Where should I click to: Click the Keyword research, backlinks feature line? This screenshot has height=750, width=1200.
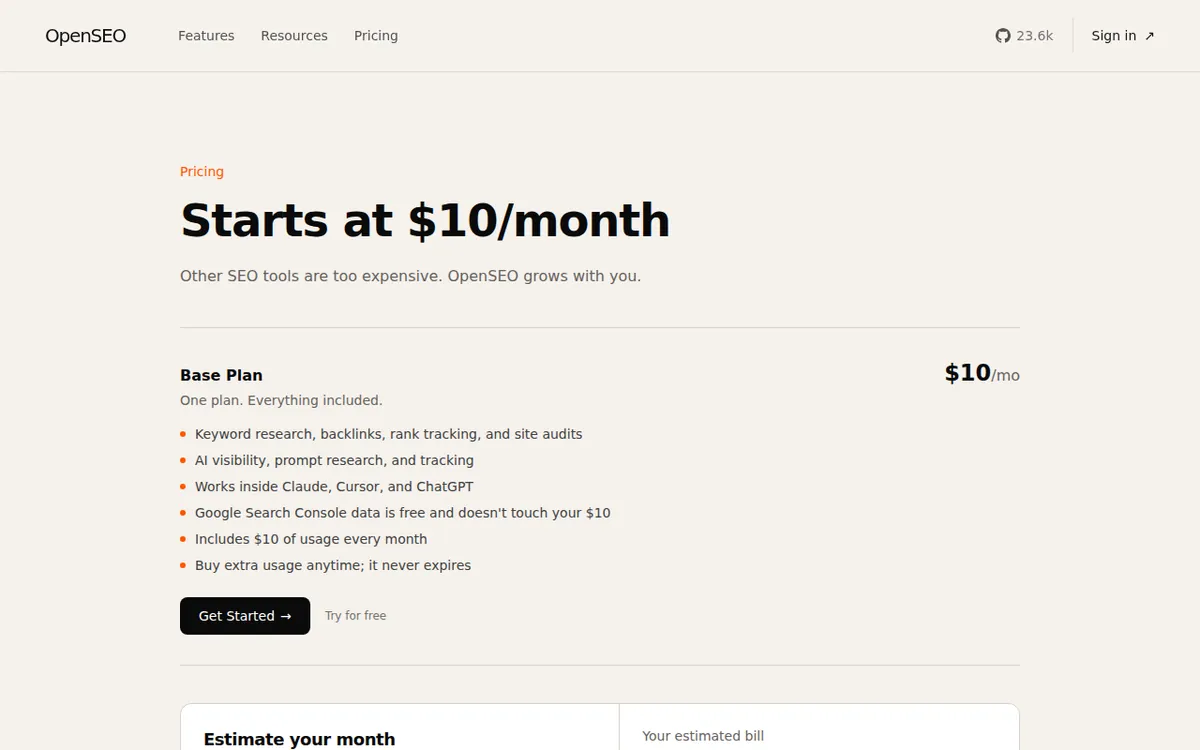pyautogui.click(x=389, y=434)
